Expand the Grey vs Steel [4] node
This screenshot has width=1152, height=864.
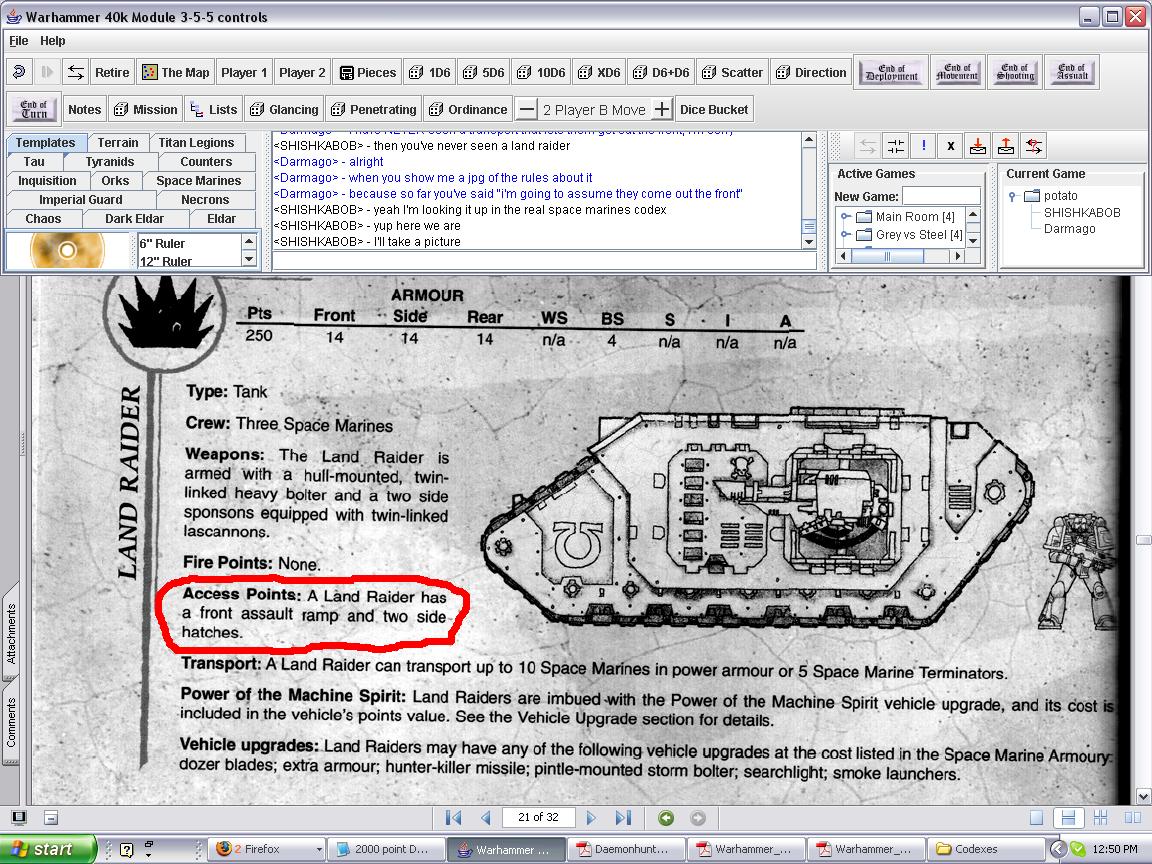click(846, 234)
